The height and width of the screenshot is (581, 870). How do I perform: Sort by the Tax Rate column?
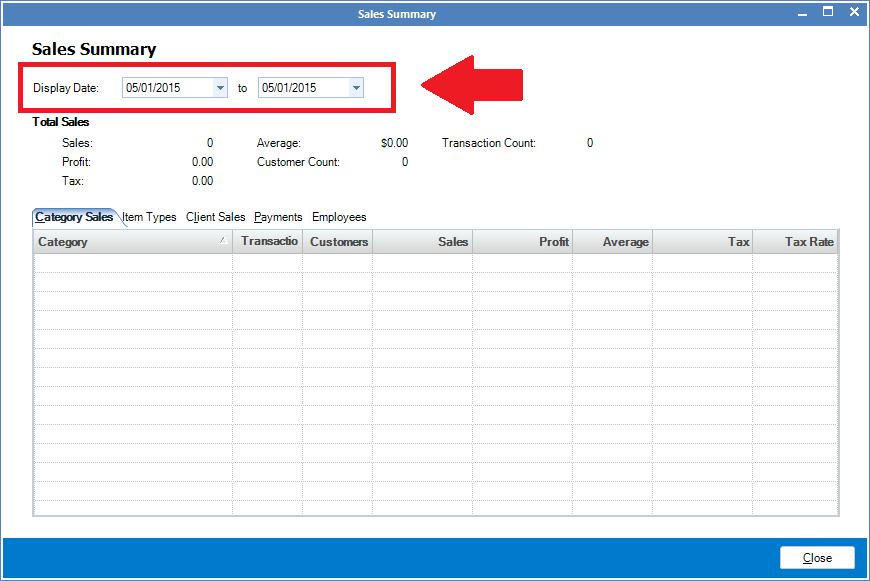[796, 242]
